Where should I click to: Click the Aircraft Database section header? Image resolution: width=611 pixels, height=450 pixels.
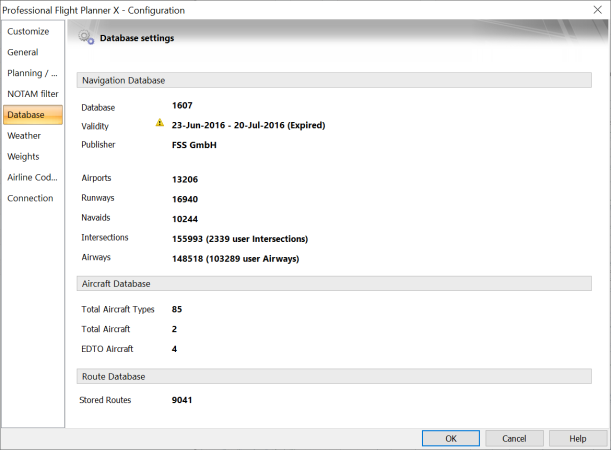(114, 284)
